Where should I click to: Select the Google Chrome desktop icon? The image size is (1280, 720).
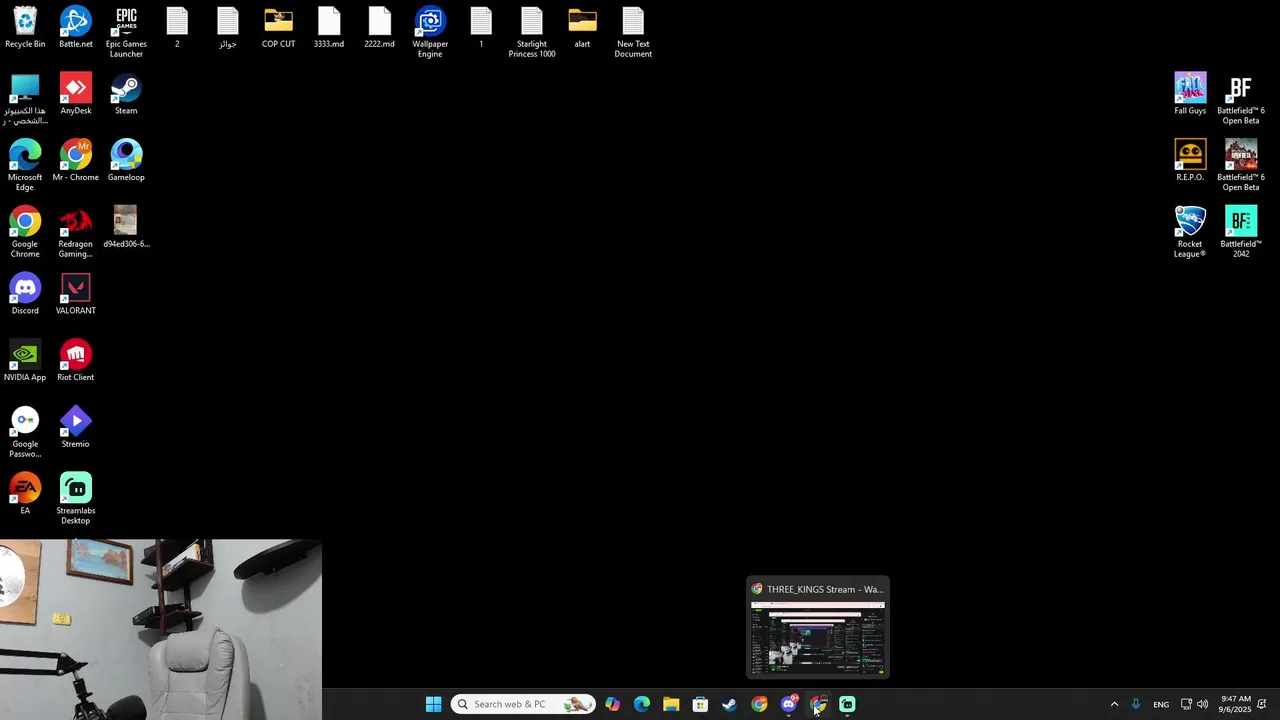click(25, 233)
